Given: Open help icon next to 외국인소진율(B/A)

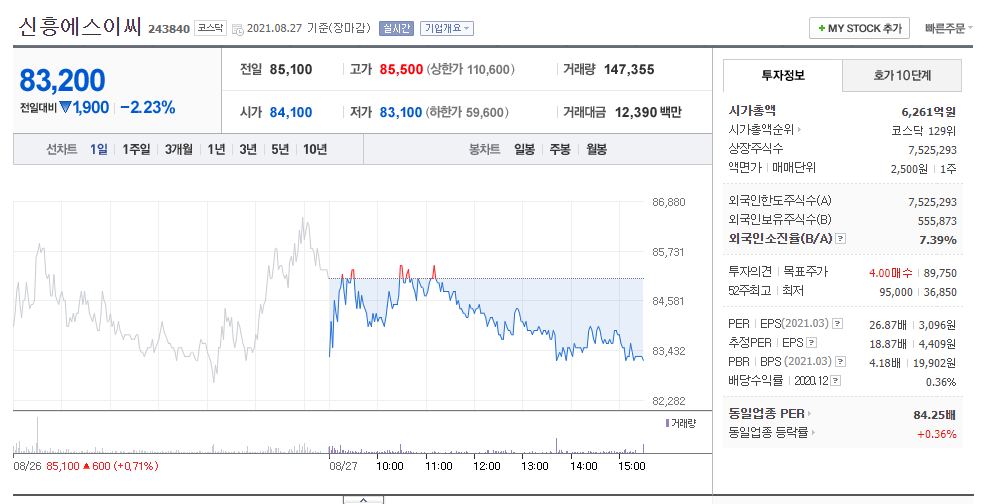Looking at the screenshot, I should pyautogui.click(x=840, y=239).
